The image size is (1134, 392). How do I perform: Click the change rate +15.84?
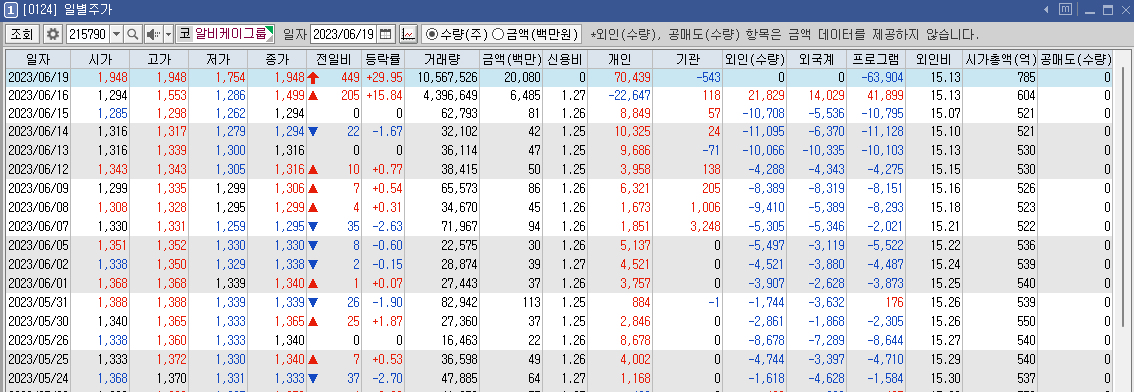[x=385, y=95]
